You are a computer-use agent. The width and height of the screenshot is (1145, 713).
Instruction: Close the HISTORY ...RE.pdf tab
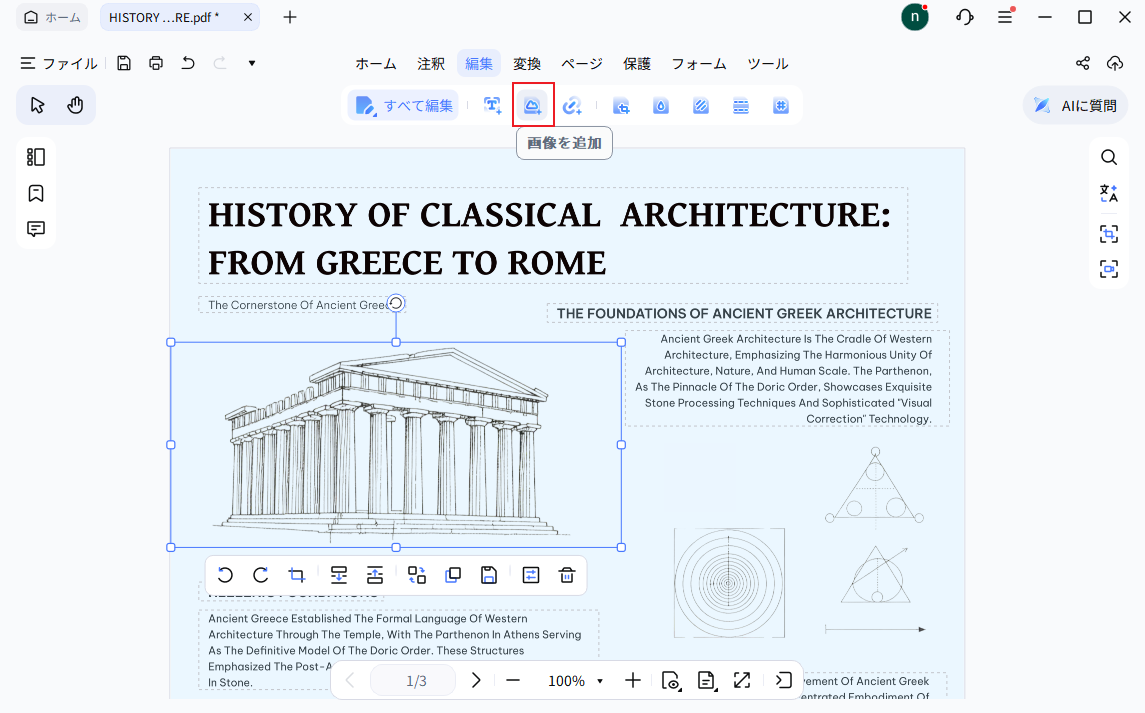(x=248, y=18)
